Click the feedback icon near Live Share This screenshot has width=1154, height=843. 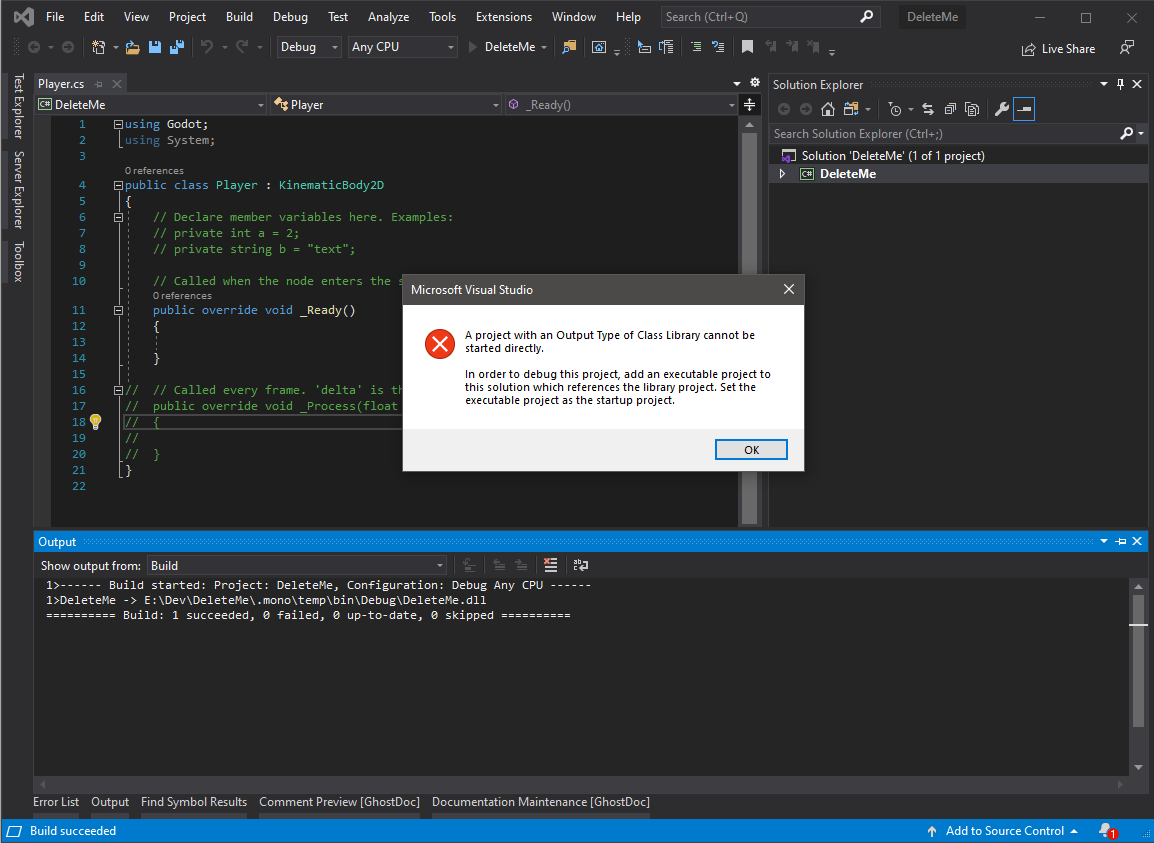pyautogui.click(x=1127, y=48)
